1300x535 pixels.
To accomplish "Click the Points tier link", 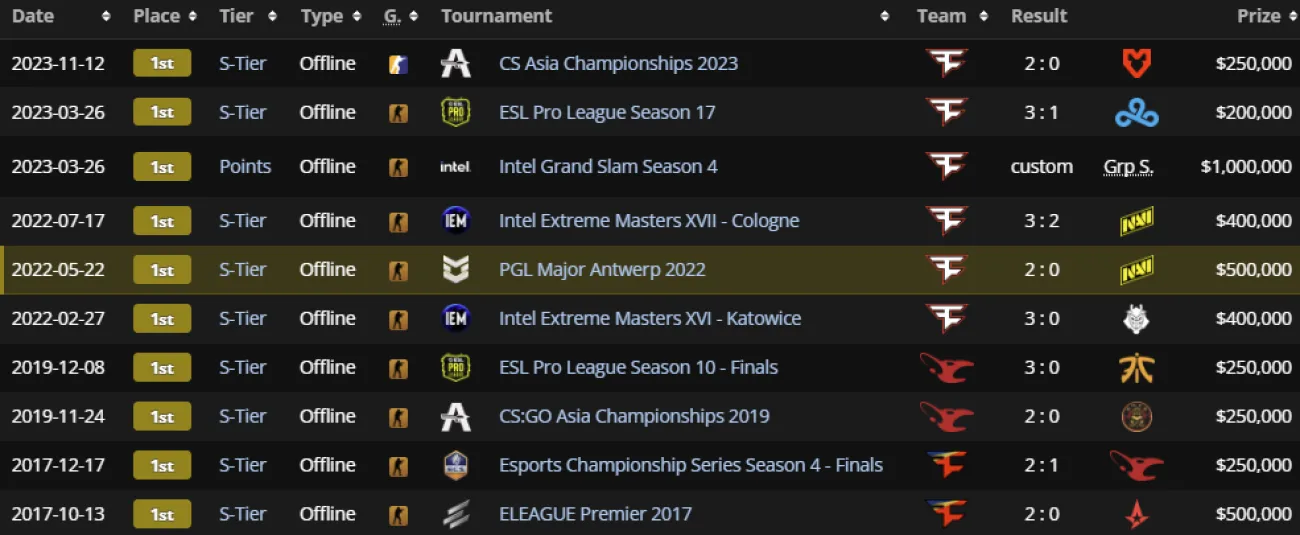I will [x=245, y=167].
